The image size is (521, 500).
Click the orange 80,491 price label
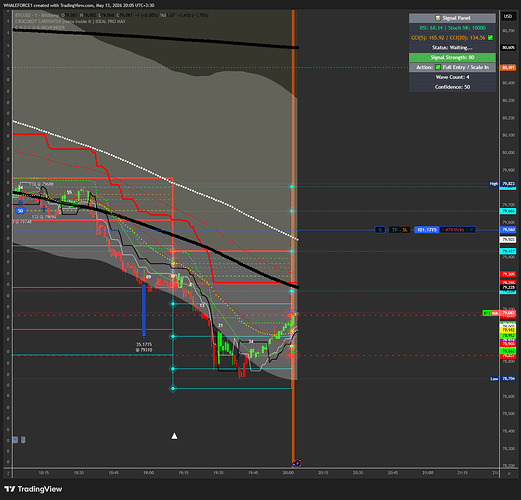(508, 67)
